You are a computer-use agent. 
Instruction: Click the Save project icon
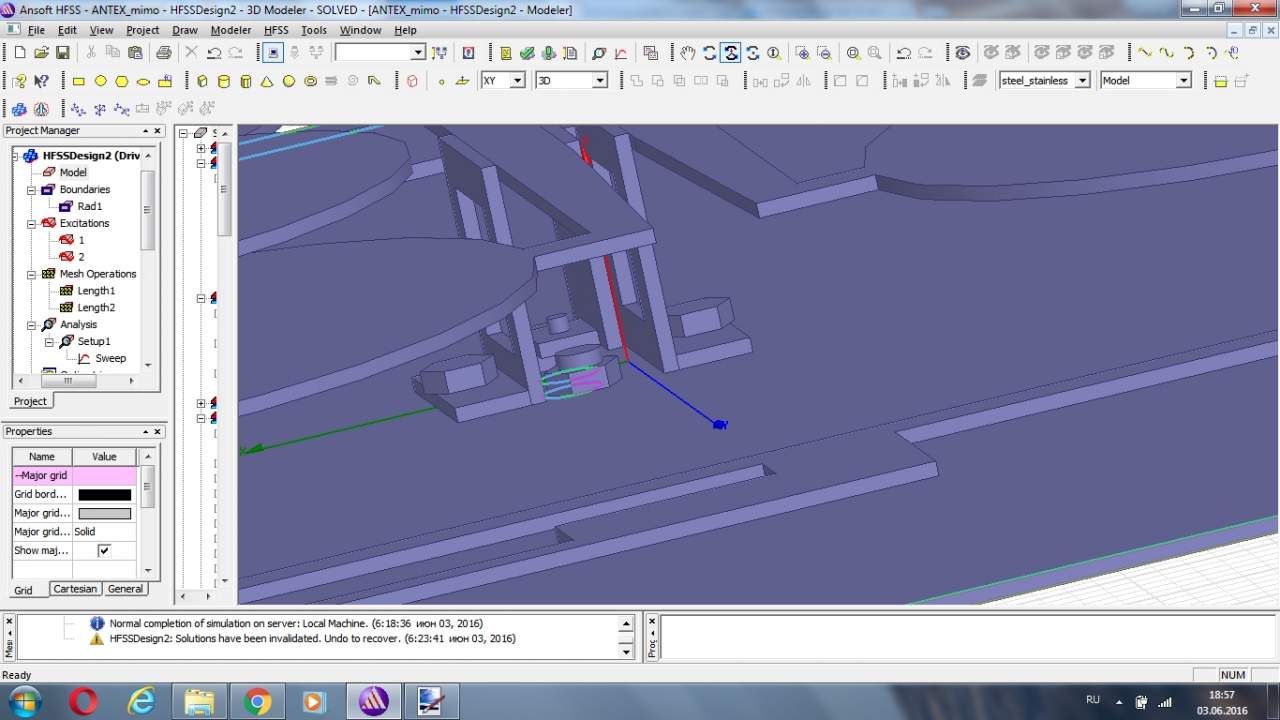click(x=62, y=53)
